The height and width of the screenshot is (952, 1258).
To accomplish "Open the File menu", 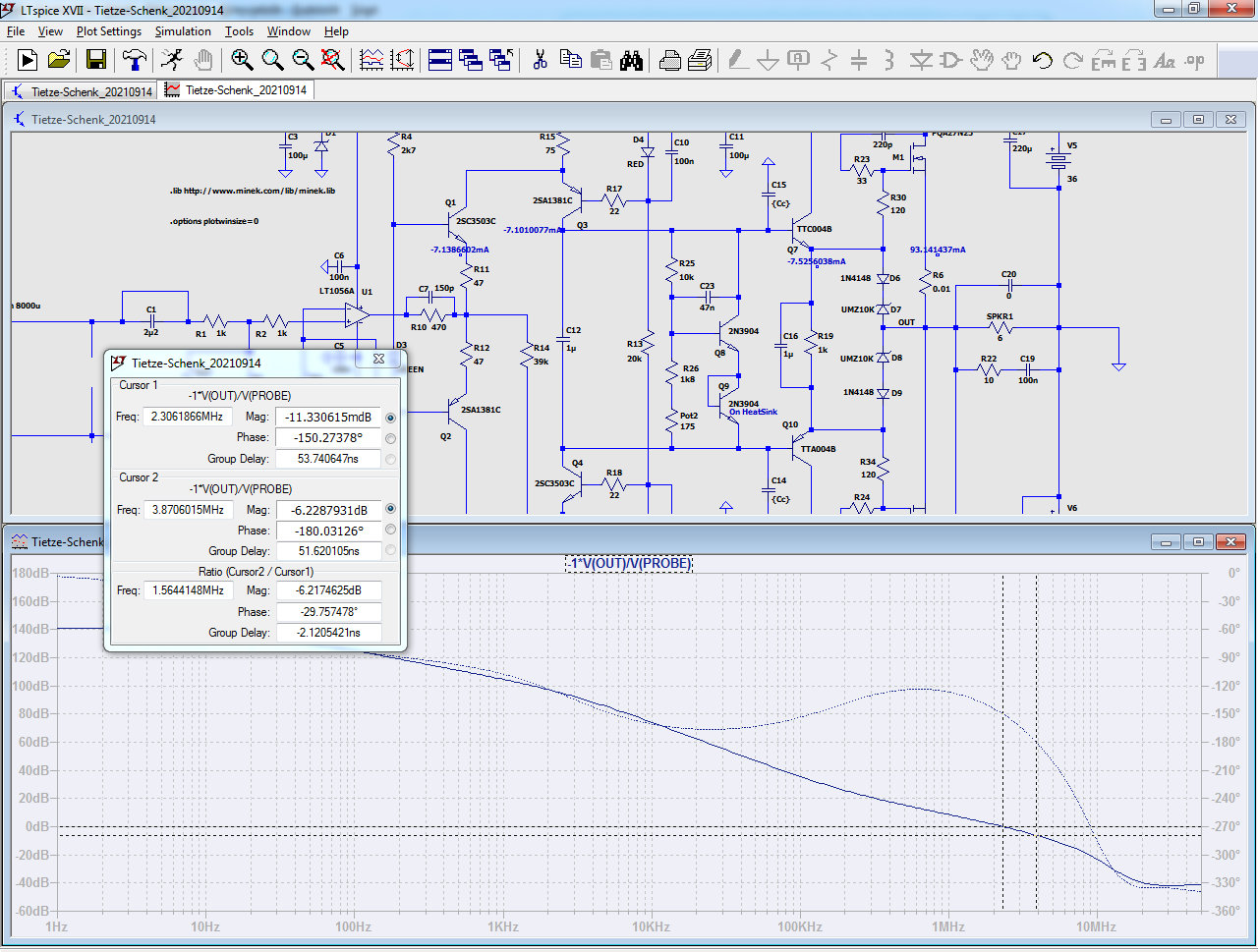I will point(16,31).
